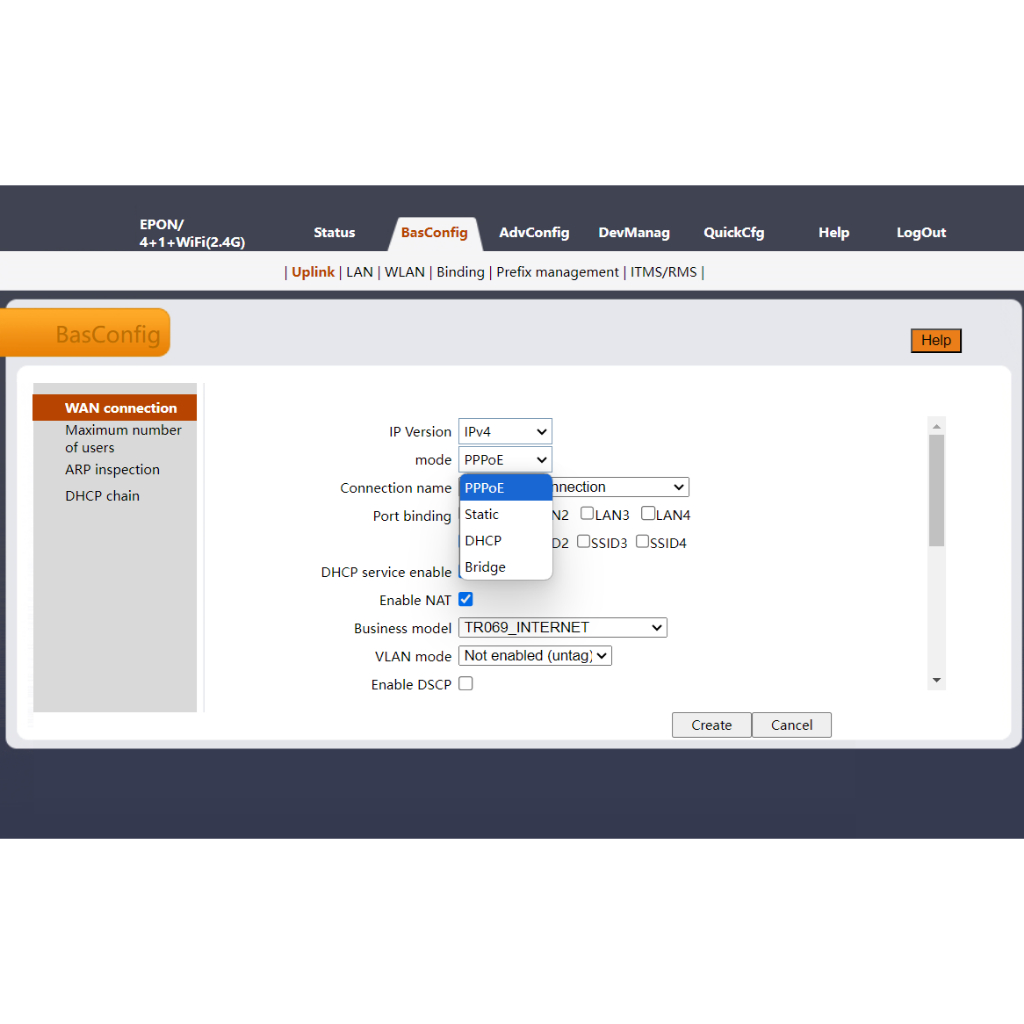Select ARP inspection in sidebar
Viewport: 1024px width, 1024px height.
click(112, 470)
